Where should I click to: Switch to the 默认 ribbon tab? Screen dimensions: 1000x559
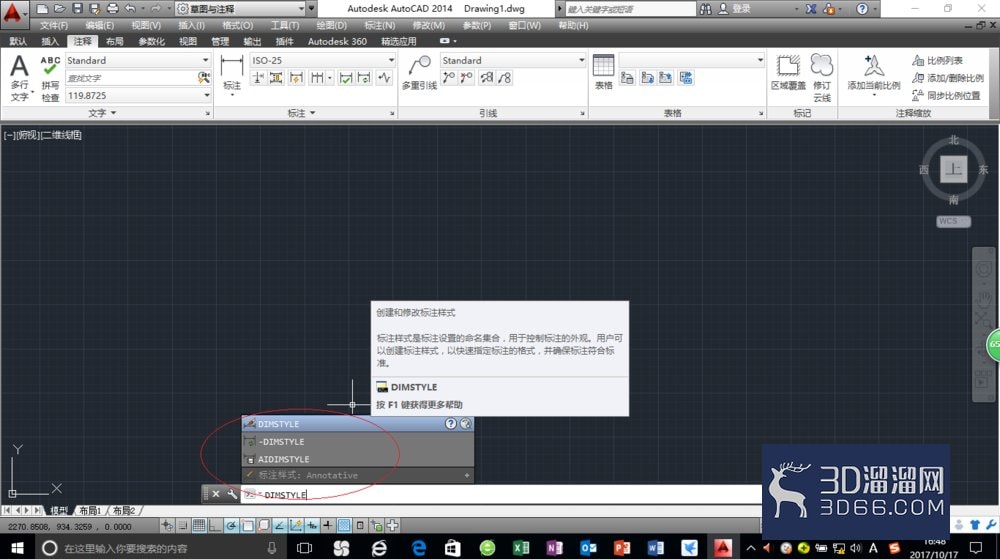point(18,41)
